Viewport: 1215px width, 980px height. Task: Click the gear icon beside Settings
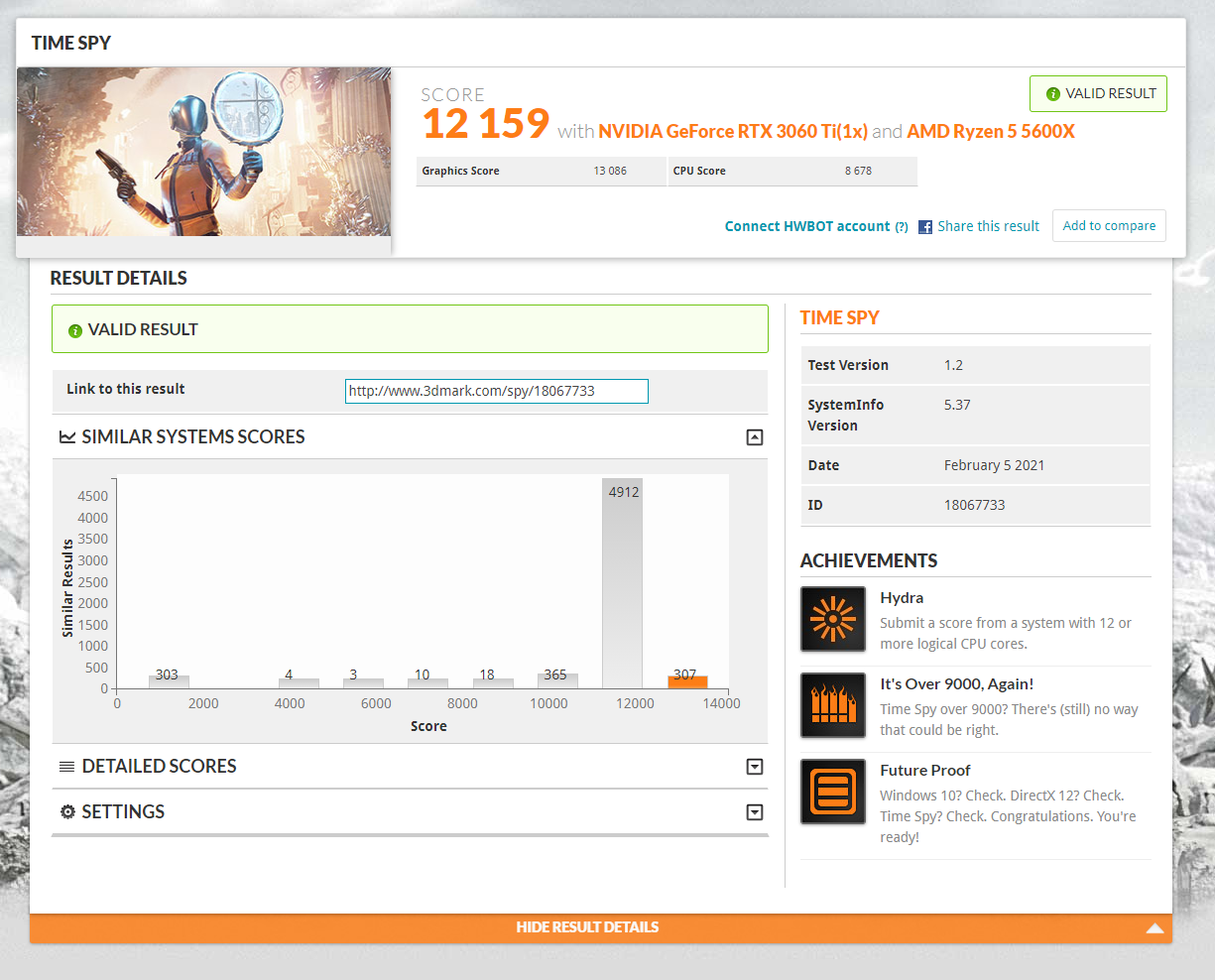point(67,812)
